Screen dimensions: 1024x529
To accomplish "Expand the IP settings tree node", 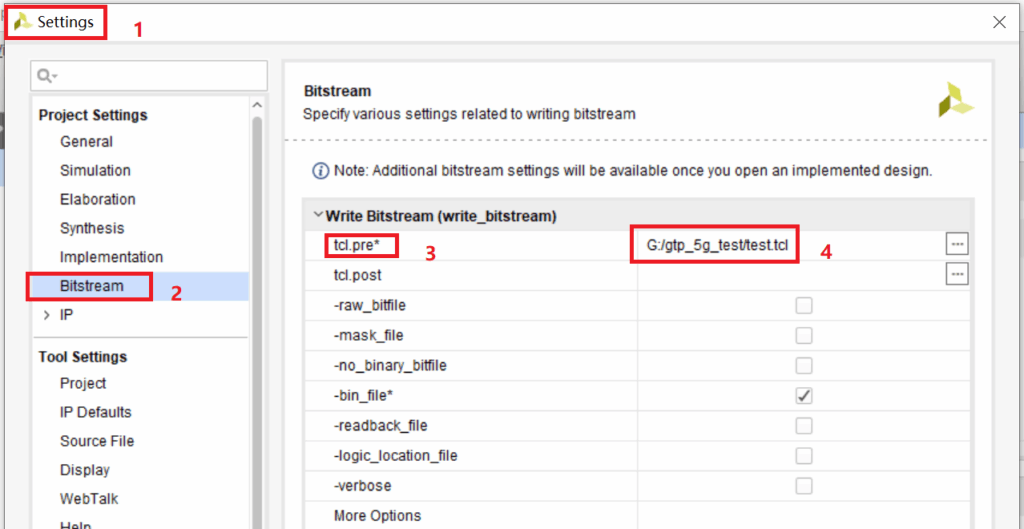I will click(x=46, y=315).
